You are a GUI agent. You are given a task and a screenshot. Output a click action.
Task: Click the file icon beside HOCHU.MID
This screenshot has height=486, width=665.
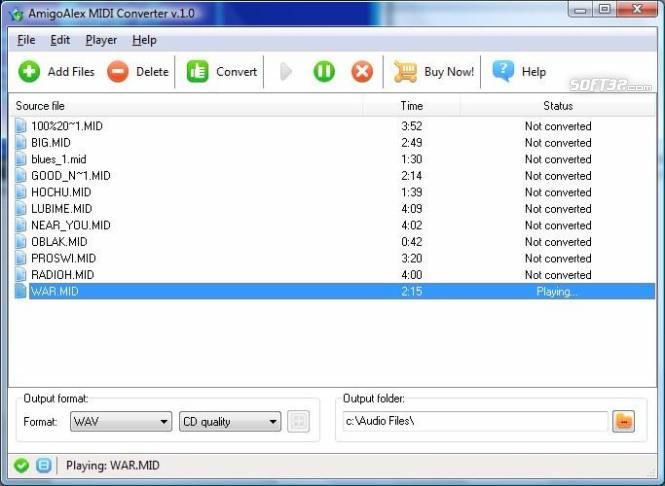click(21, 192)
